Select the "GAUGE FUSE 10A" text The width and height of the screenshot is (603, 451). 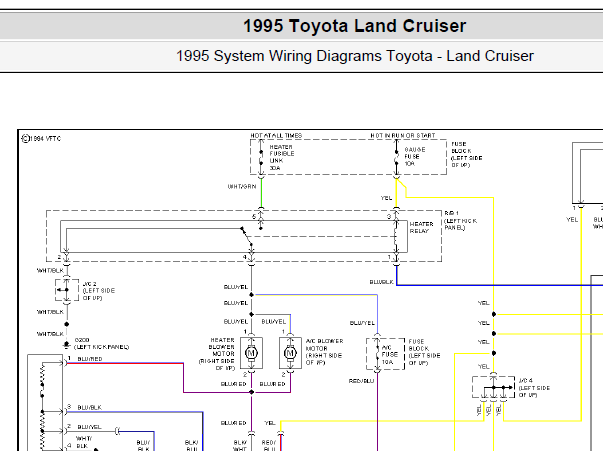pyautogui.click(x=415, y=156)
